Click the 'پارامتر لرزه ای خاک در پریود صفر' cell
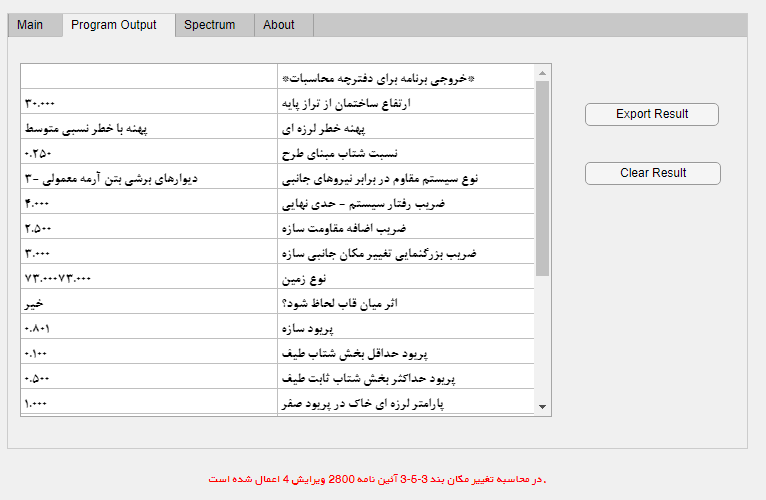The image size is (766, 500). point(406,403)
